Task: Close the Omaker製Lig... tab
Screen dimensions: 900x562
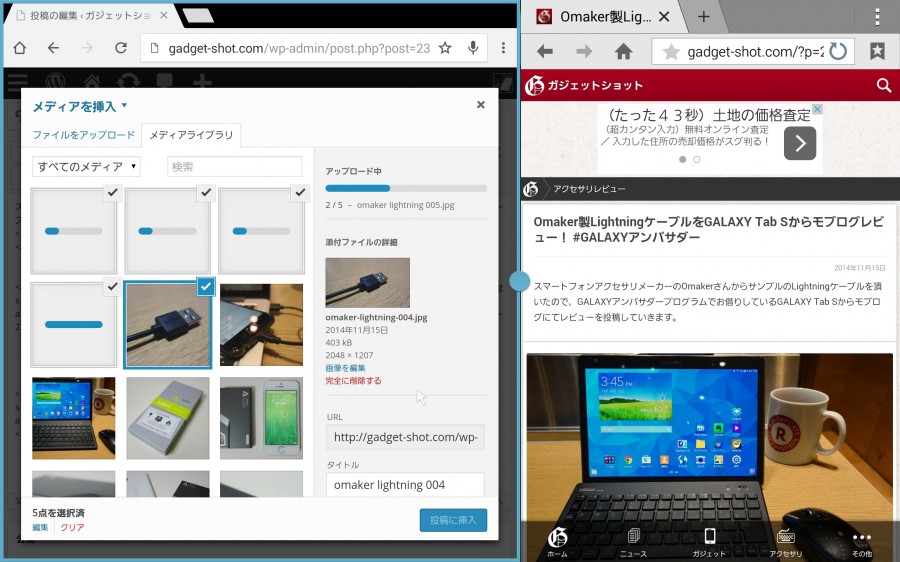Action: (x=664, y=17)
